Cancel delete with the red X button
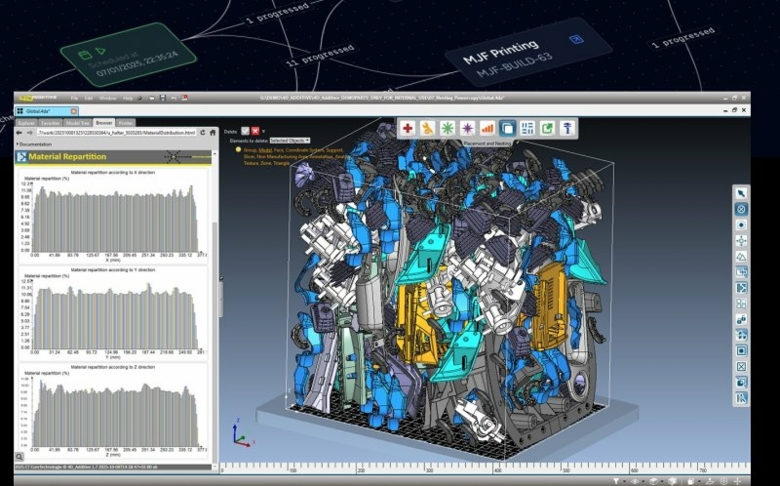Screen dimensions: 780x486 255,131
